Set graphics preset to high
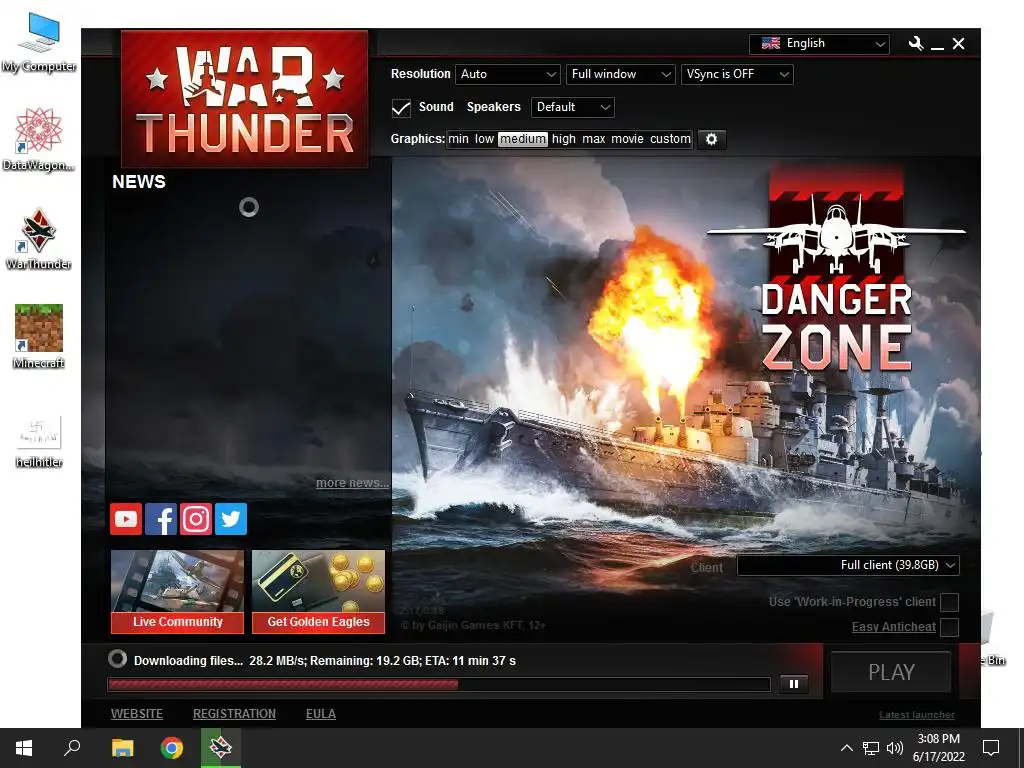The width and height of the screenshot is (1024, 768). pos(564,139)
